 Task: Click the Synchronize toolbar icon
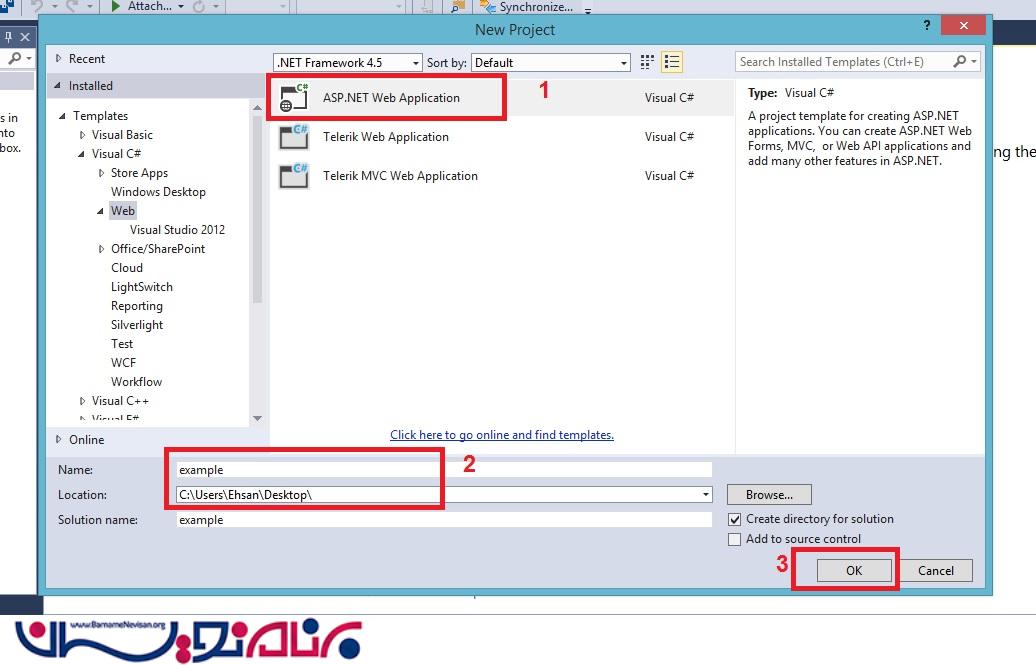click(487, 7)
